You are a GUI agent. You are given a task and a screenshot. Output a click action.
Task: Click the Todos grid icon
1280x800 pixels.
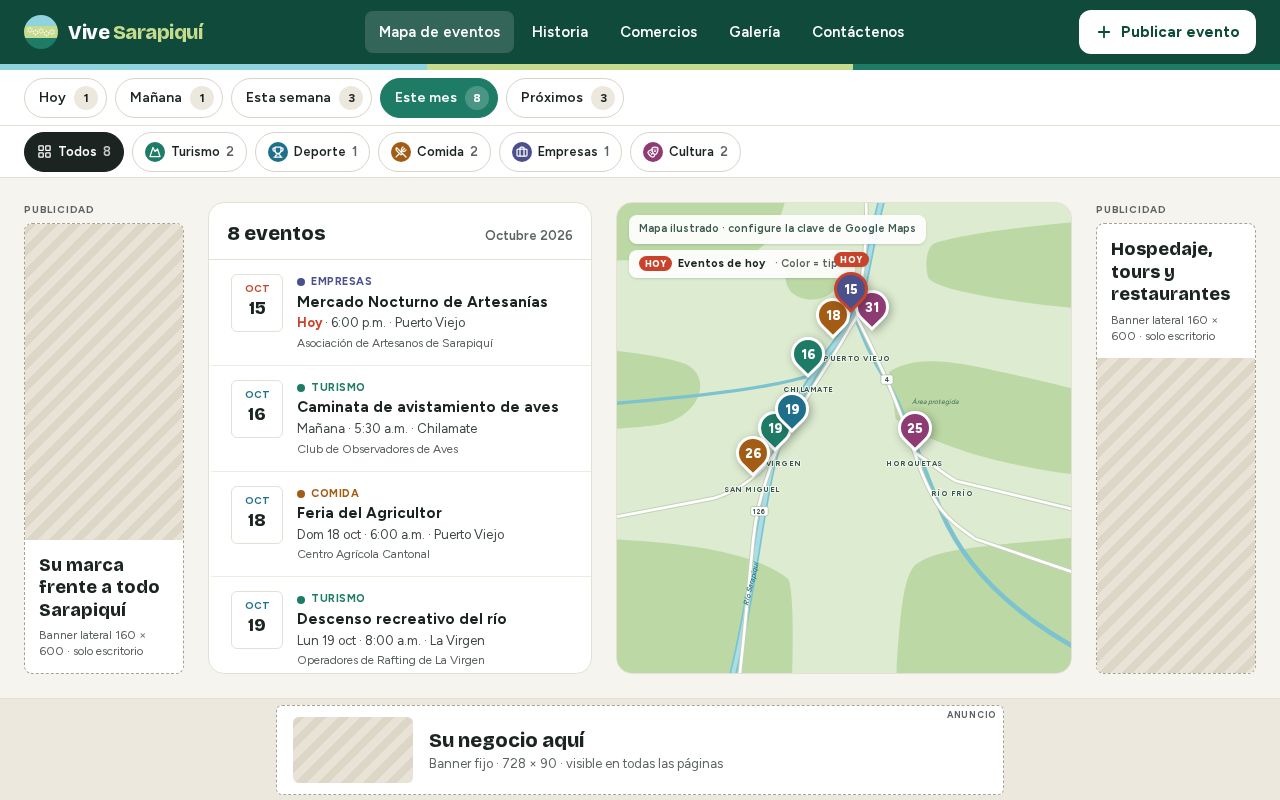44,152
